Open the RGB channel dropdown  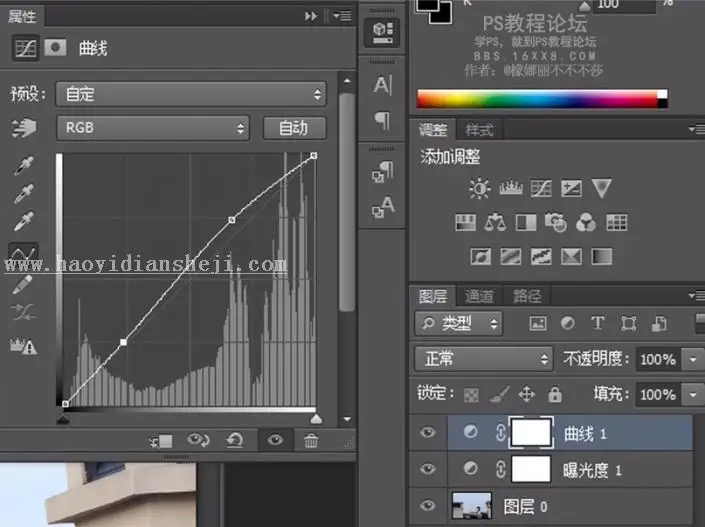(x=153, y=128)
